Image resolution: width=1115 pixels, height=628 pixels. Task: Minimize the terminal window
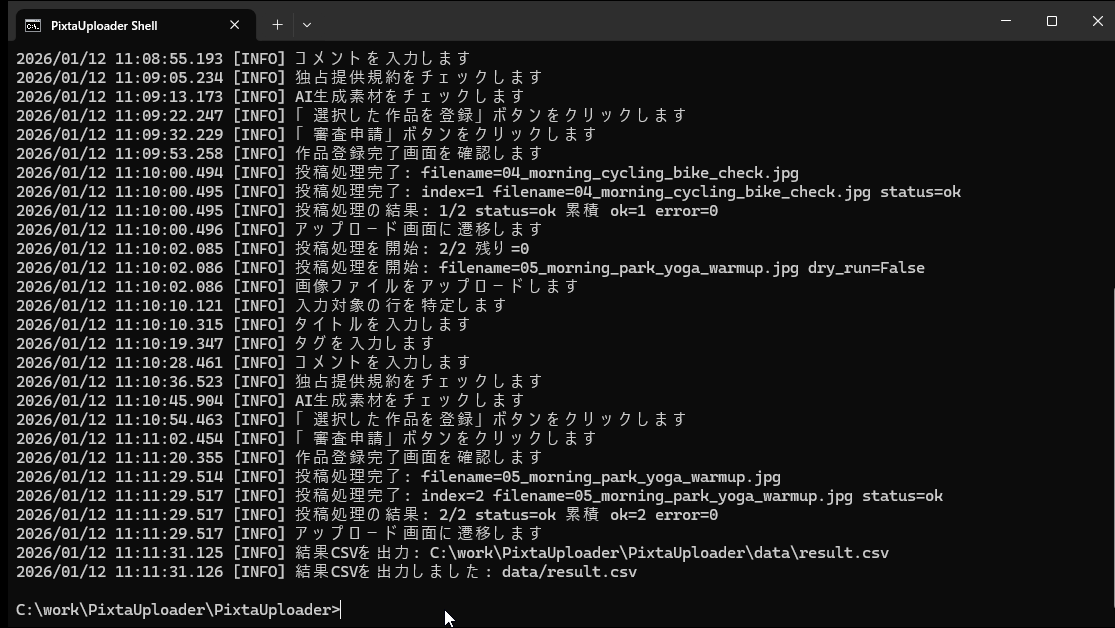pos(1005,21)
